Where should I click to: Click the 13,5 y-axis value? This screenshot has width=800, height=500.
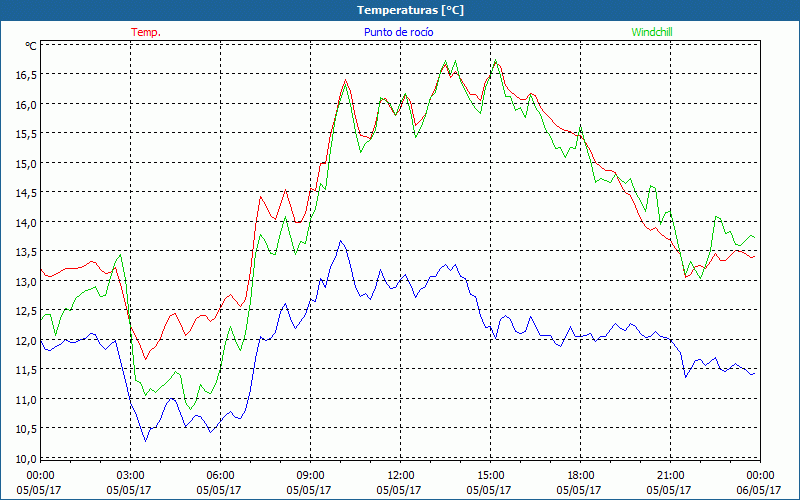pyautogui.click(x=26, y=252)
